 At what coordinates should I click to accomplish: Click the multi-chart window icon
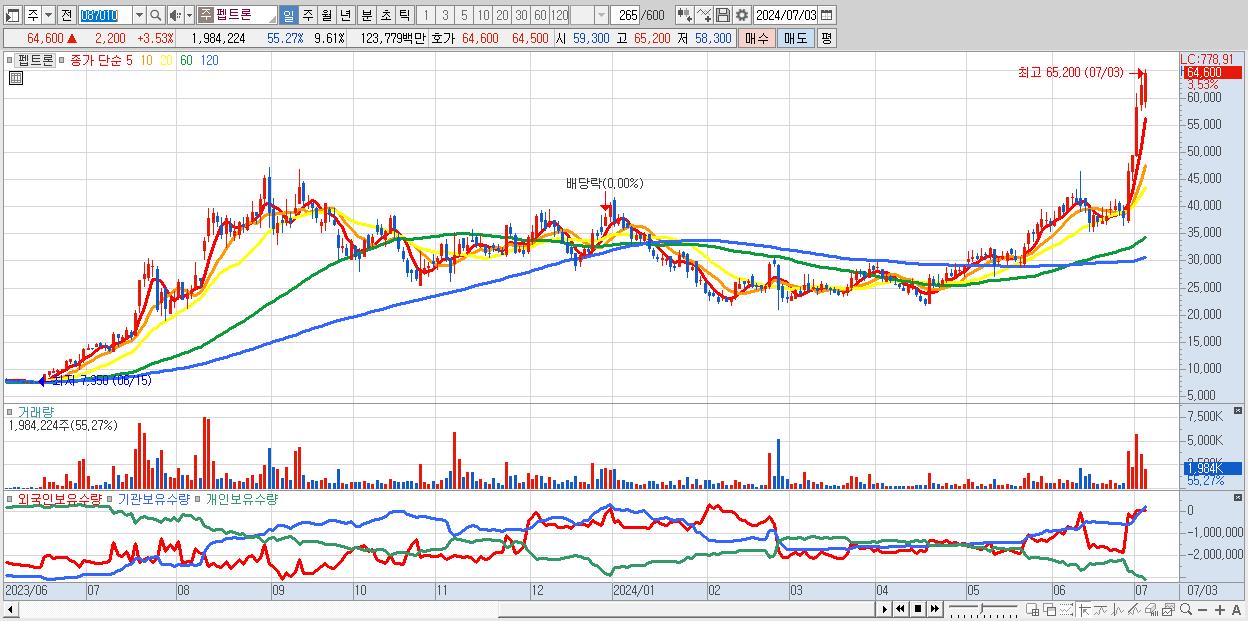point(1169,610)
